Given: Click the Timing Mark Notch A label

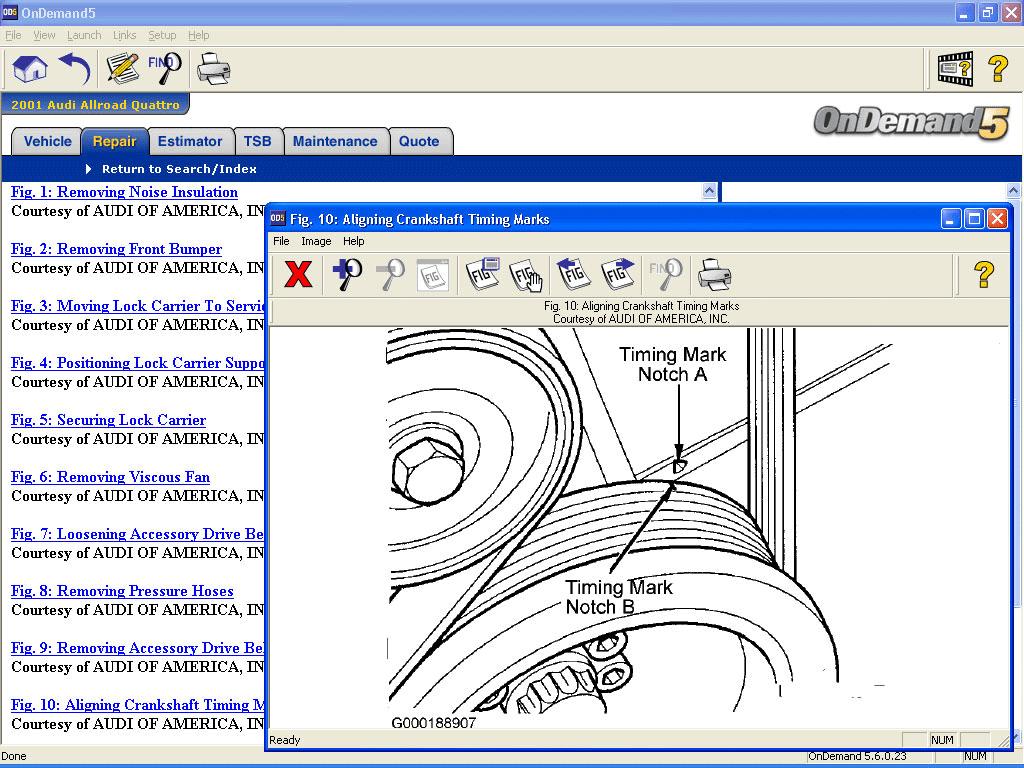Looking at the screenshot, I should 673,364.
